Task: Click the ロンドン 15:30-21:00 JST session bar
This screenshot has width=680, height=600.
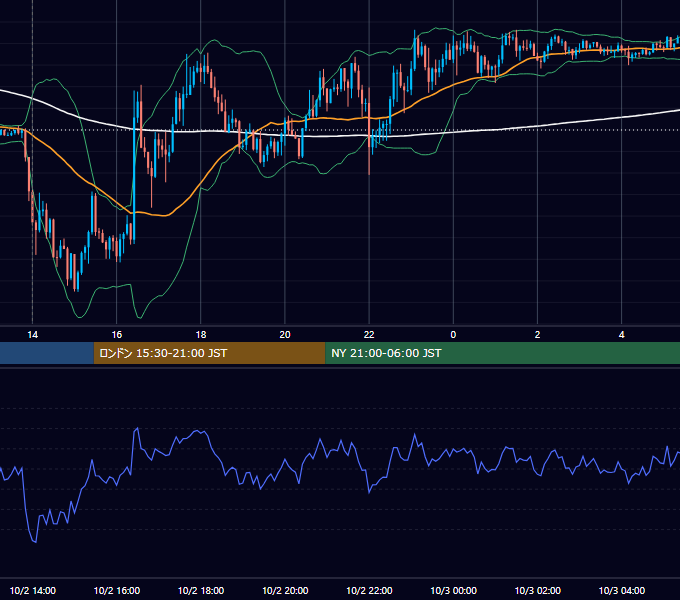Action: tap(209, 353)
